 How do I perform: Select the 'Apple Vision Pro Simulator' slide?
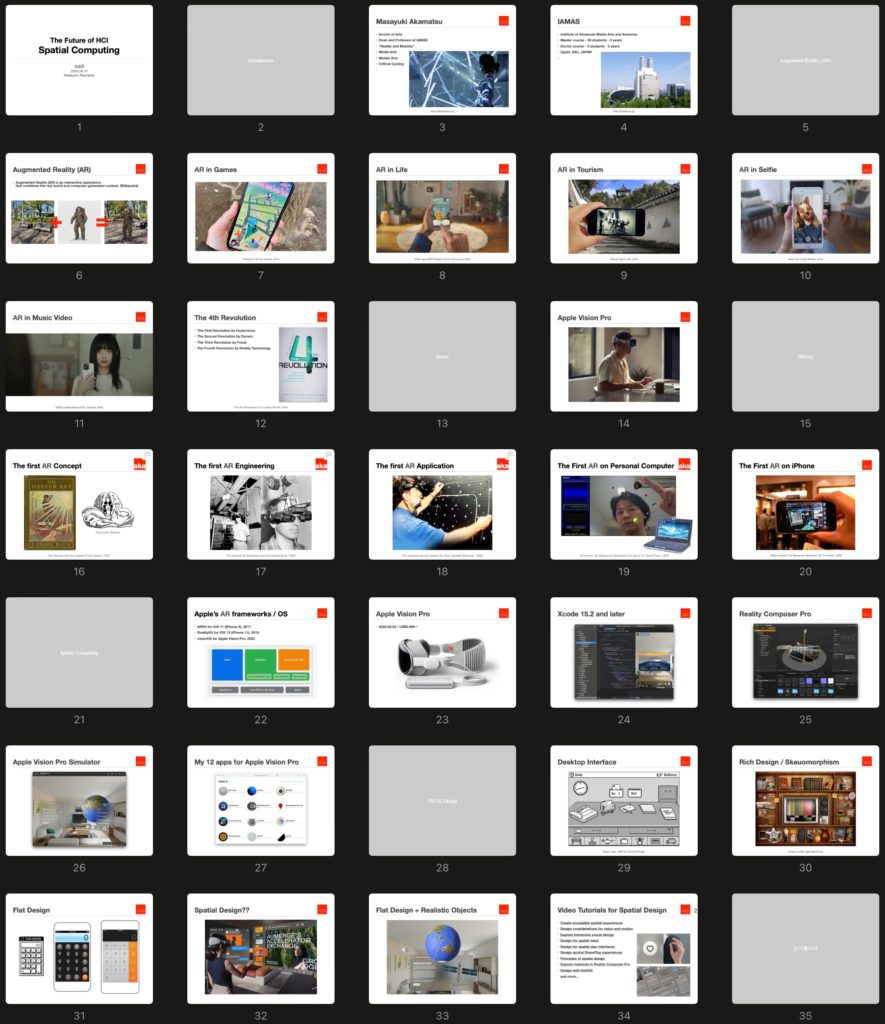click(x=79, y=801)
